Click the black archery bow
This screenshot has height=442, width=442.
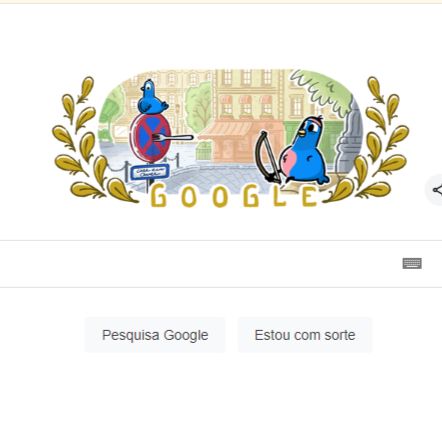coord(267,158)
